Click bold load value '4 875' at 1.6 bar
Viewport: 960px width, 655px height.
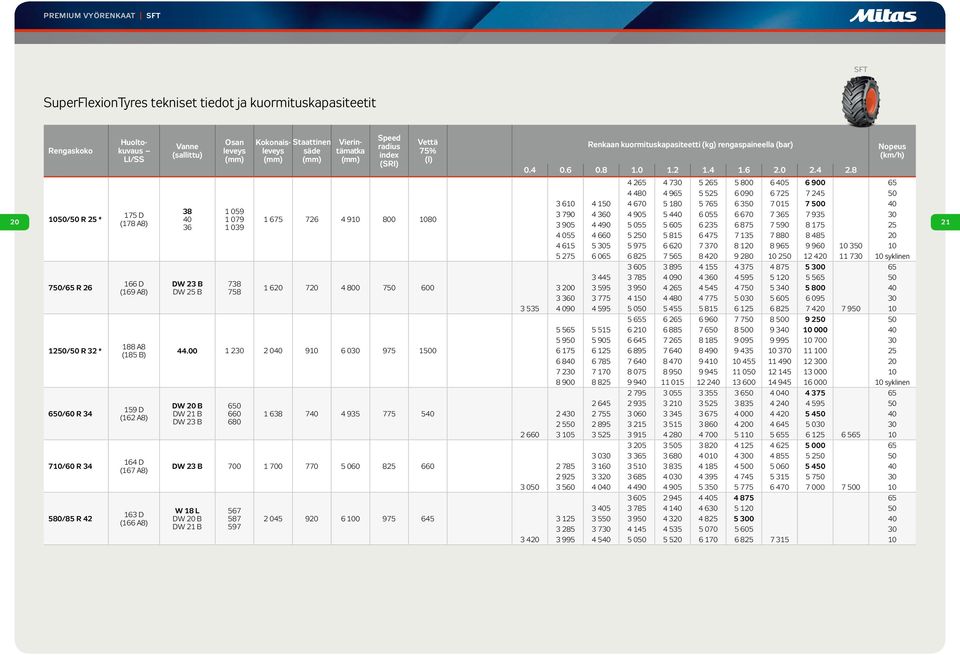pos(744,498)
